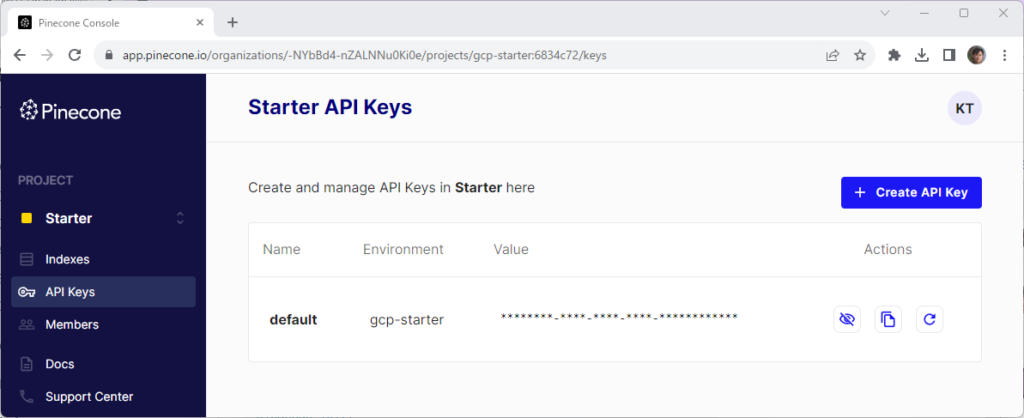Toggle the browser side panel icon

(949, 56)
